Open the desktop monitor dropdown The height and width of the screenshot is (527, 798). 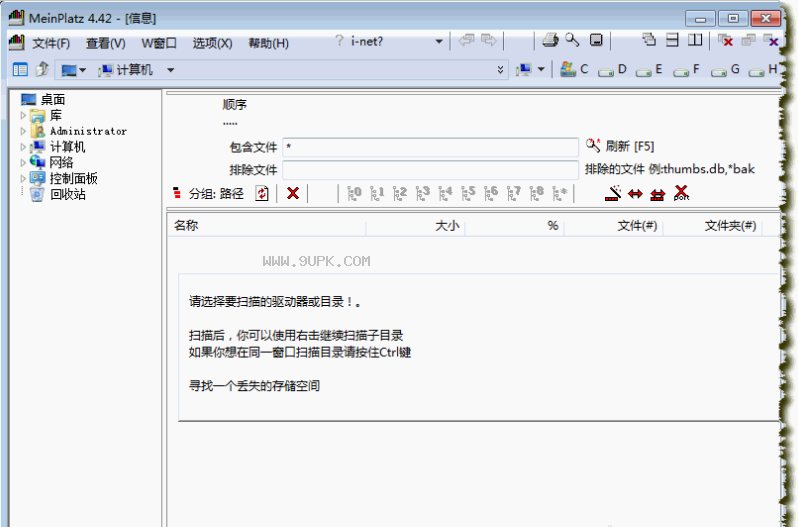(74, 70)
